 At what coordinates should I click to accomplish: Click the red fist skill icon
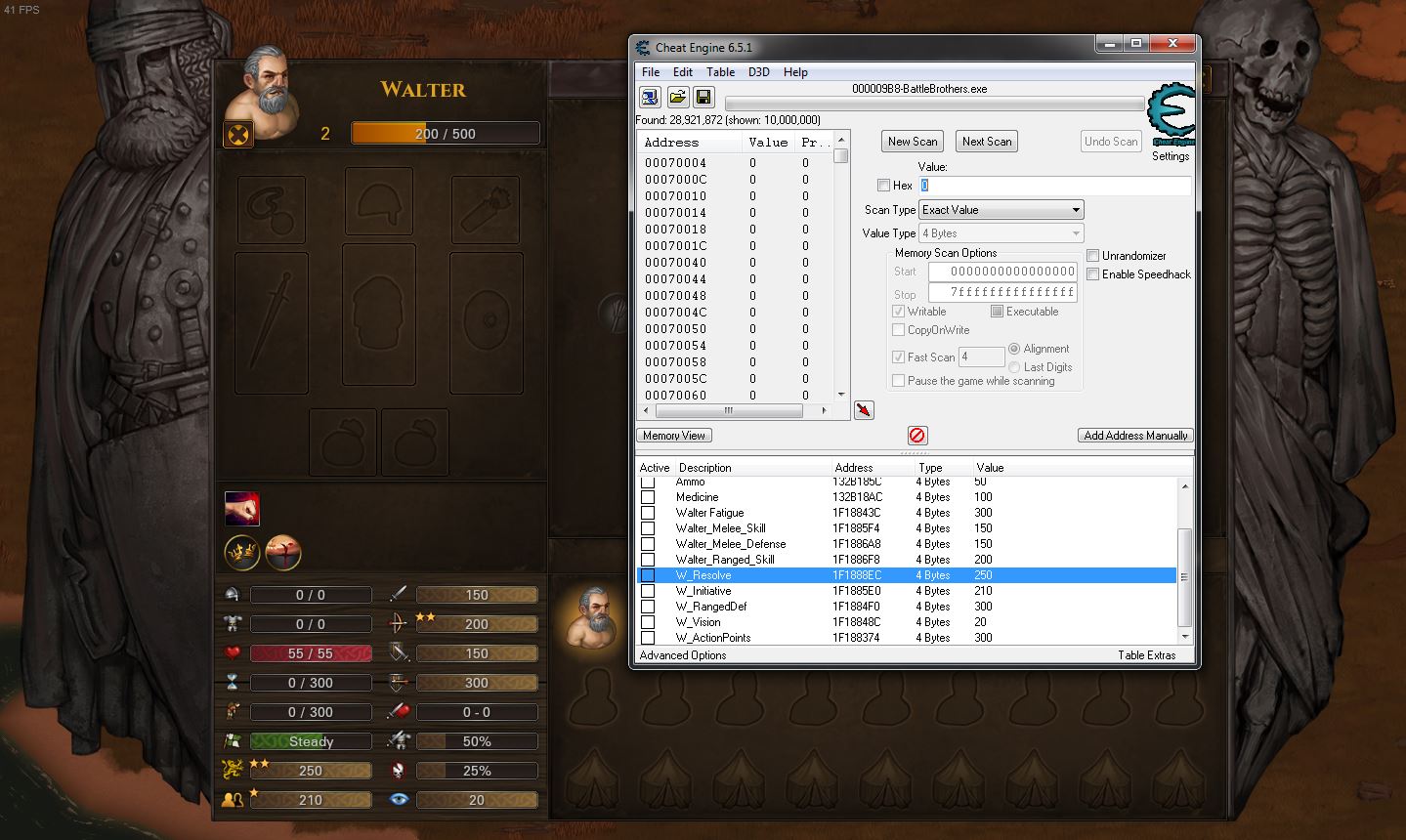pyautogui.click(x=242, y=509)
